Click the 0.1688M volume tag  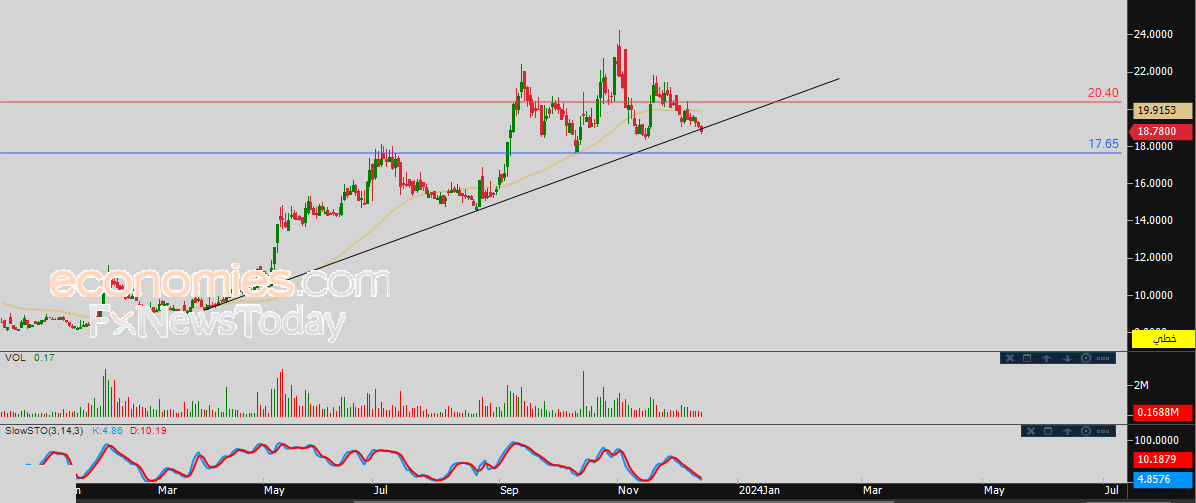point(1162,412)
